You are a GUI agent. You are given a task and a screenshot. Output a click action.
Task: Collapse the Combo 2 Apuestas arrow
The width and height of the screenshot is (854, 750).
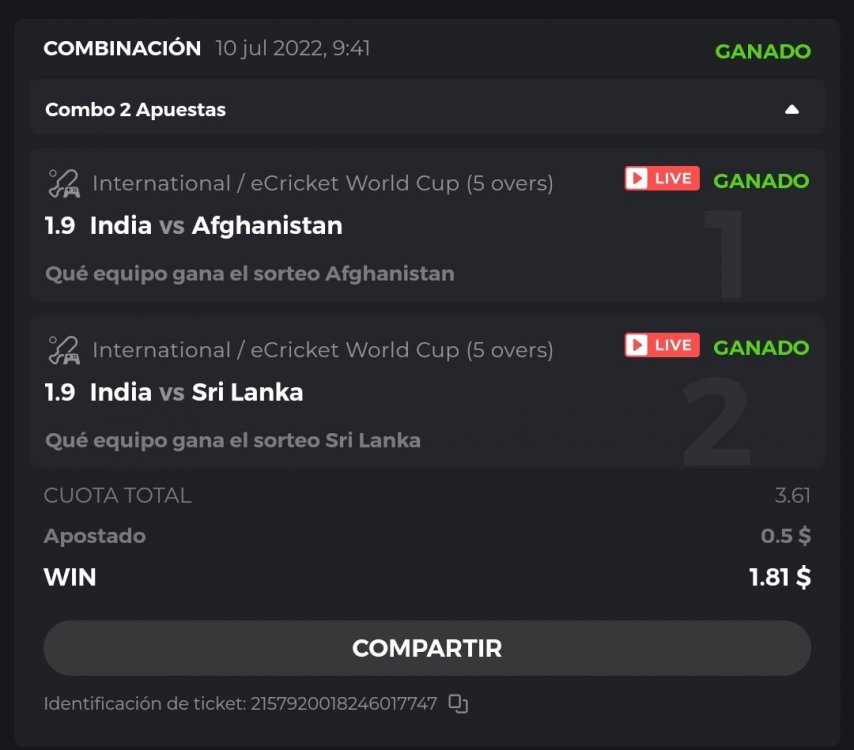point(792,109)
